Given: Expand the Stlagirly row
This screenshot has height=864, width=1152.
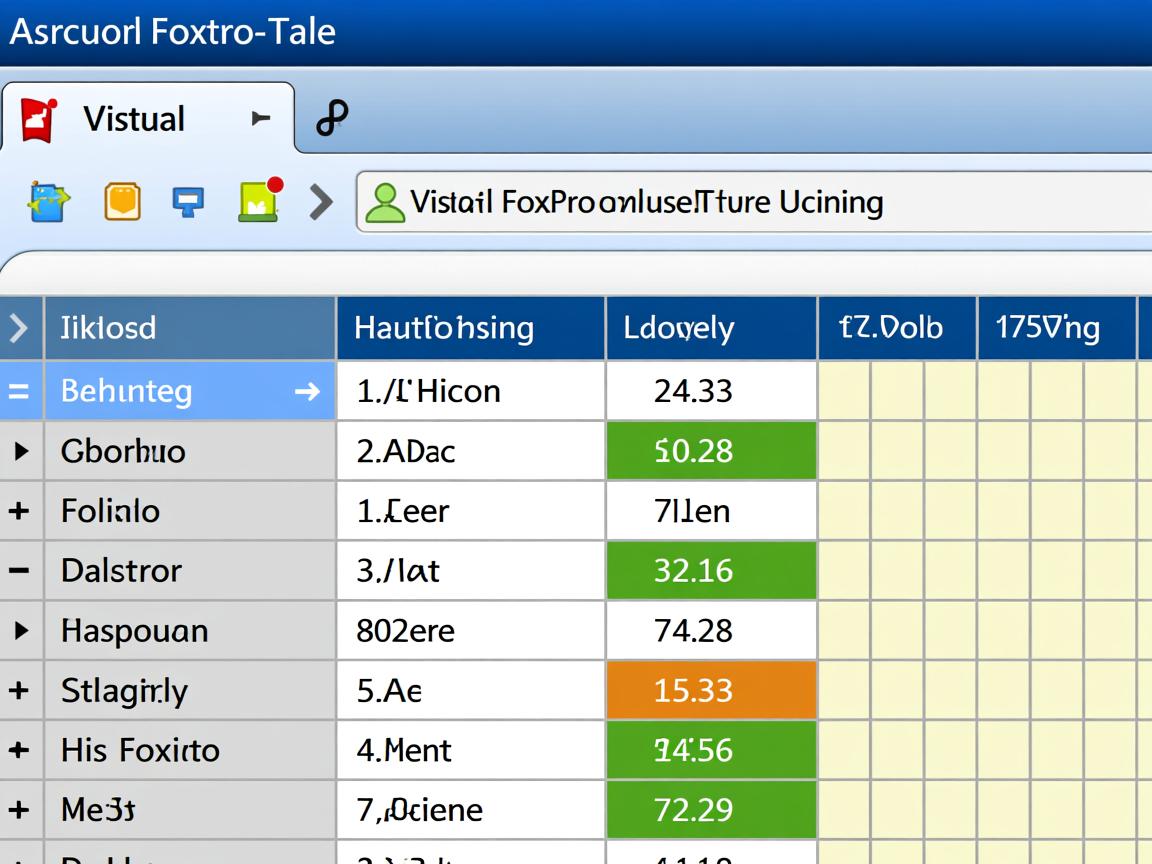Looking at the screenshot, I should point(20,690).
